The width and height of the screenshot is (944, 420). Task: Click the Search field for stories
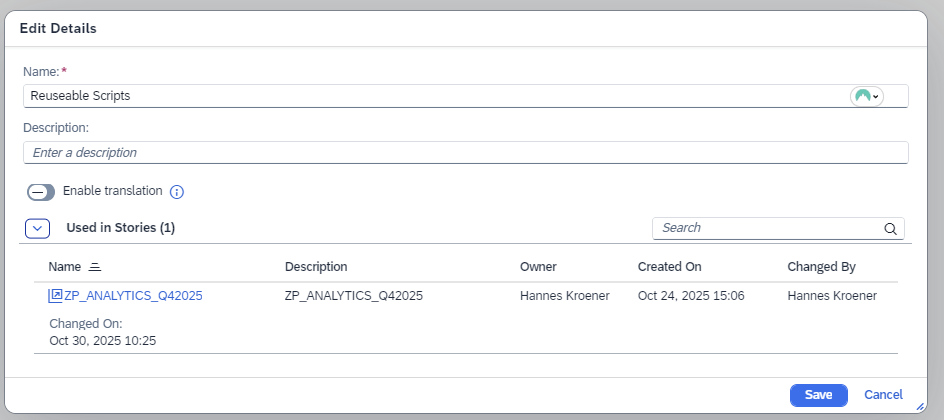click(x=765, y=228)
